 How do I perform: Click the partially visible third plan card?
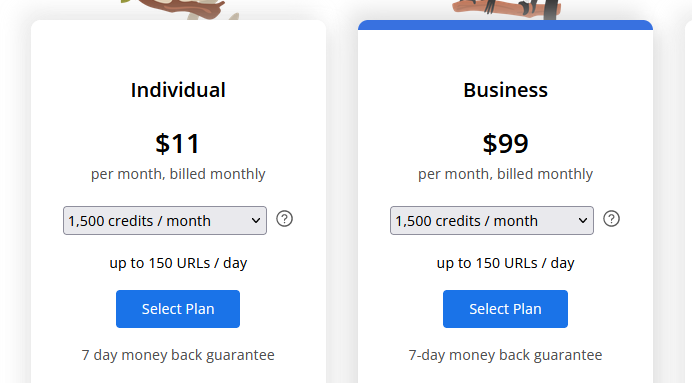pos(688,201)
